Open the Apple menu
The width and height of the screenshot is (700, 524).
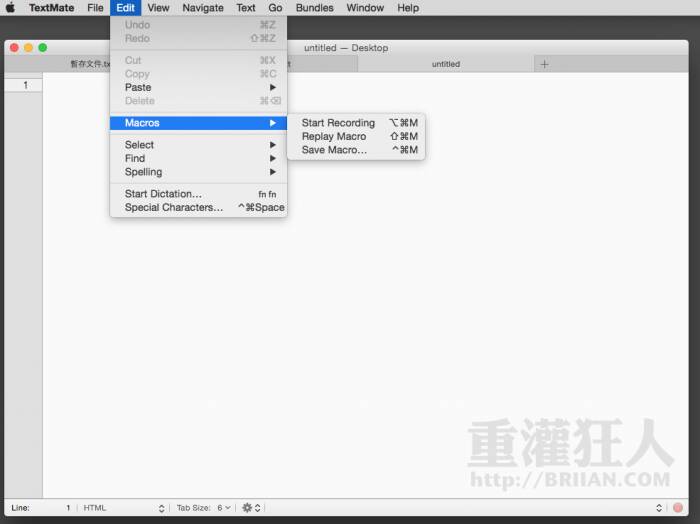(10, 8)
